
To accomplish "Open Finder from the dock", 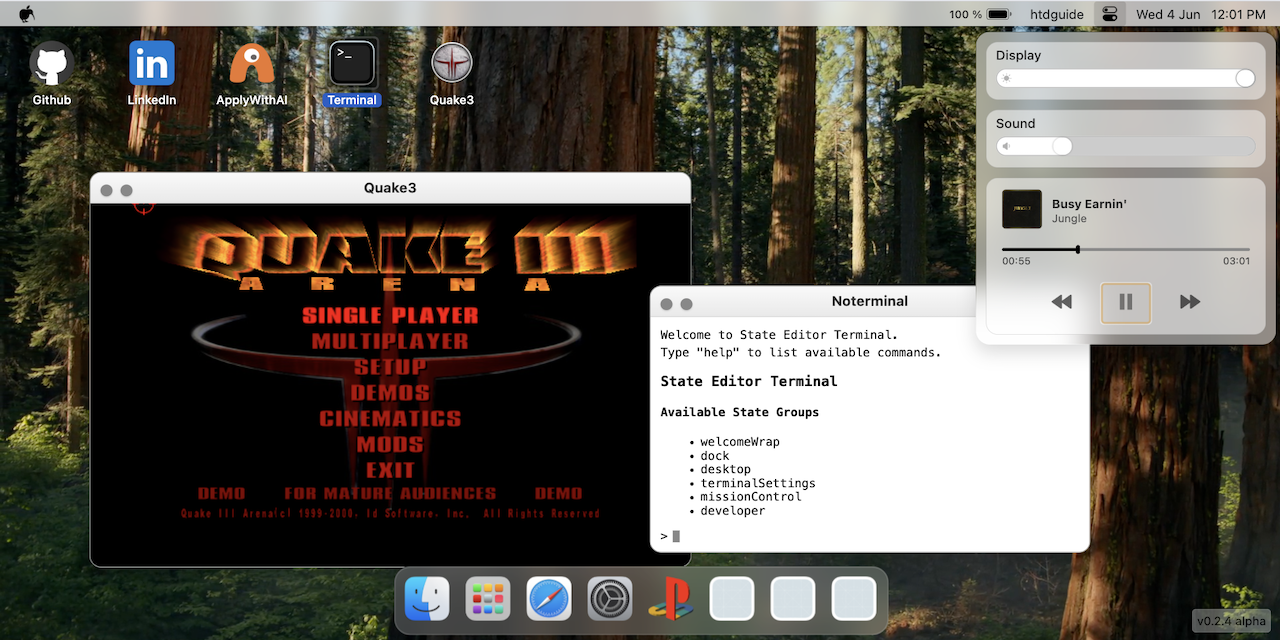I will click(x=427, y=599).
